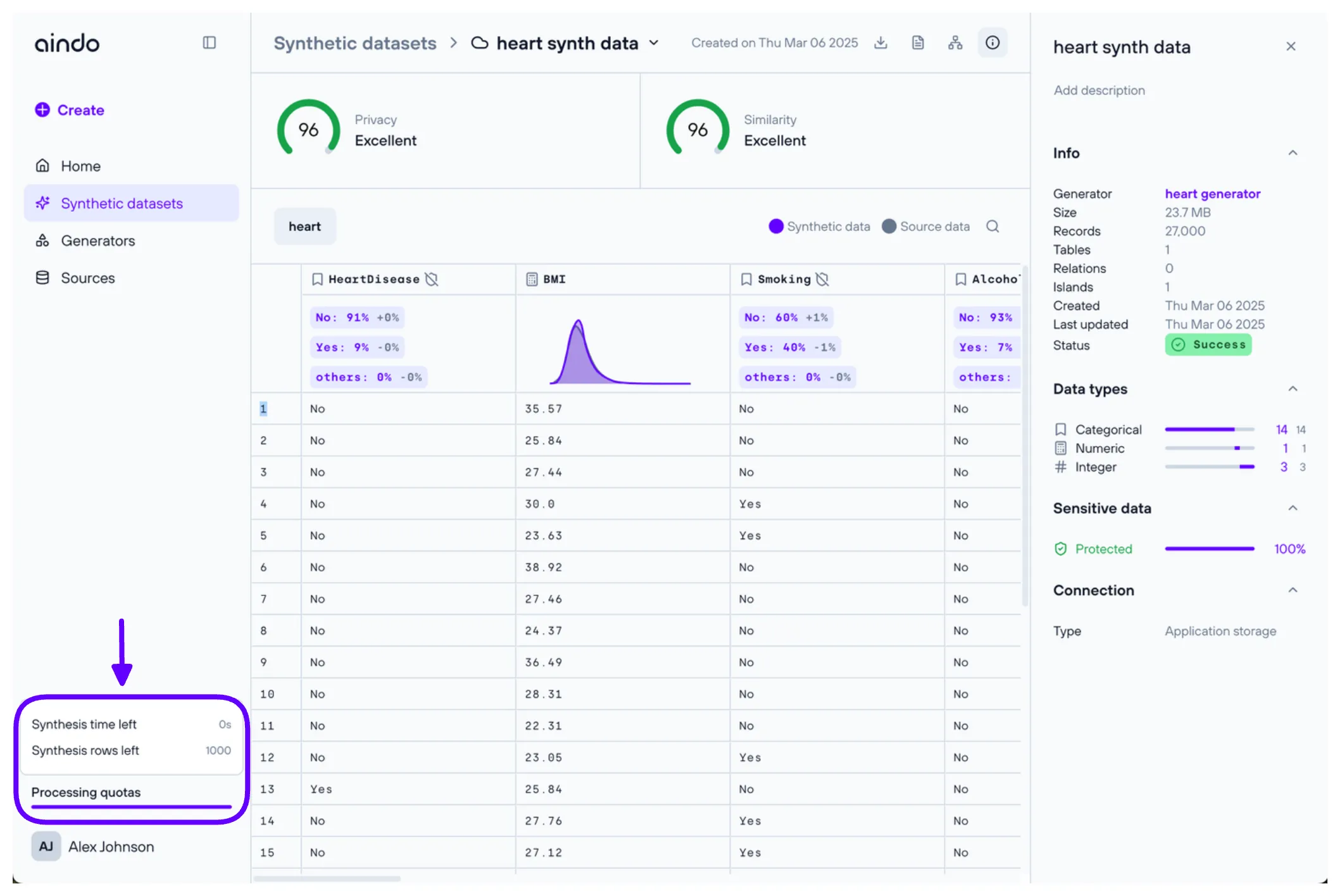Open heart synth data name dropdown
The height and width of the screenshot is (896, 1340).
pyautogui.click(x=654, y=43)
